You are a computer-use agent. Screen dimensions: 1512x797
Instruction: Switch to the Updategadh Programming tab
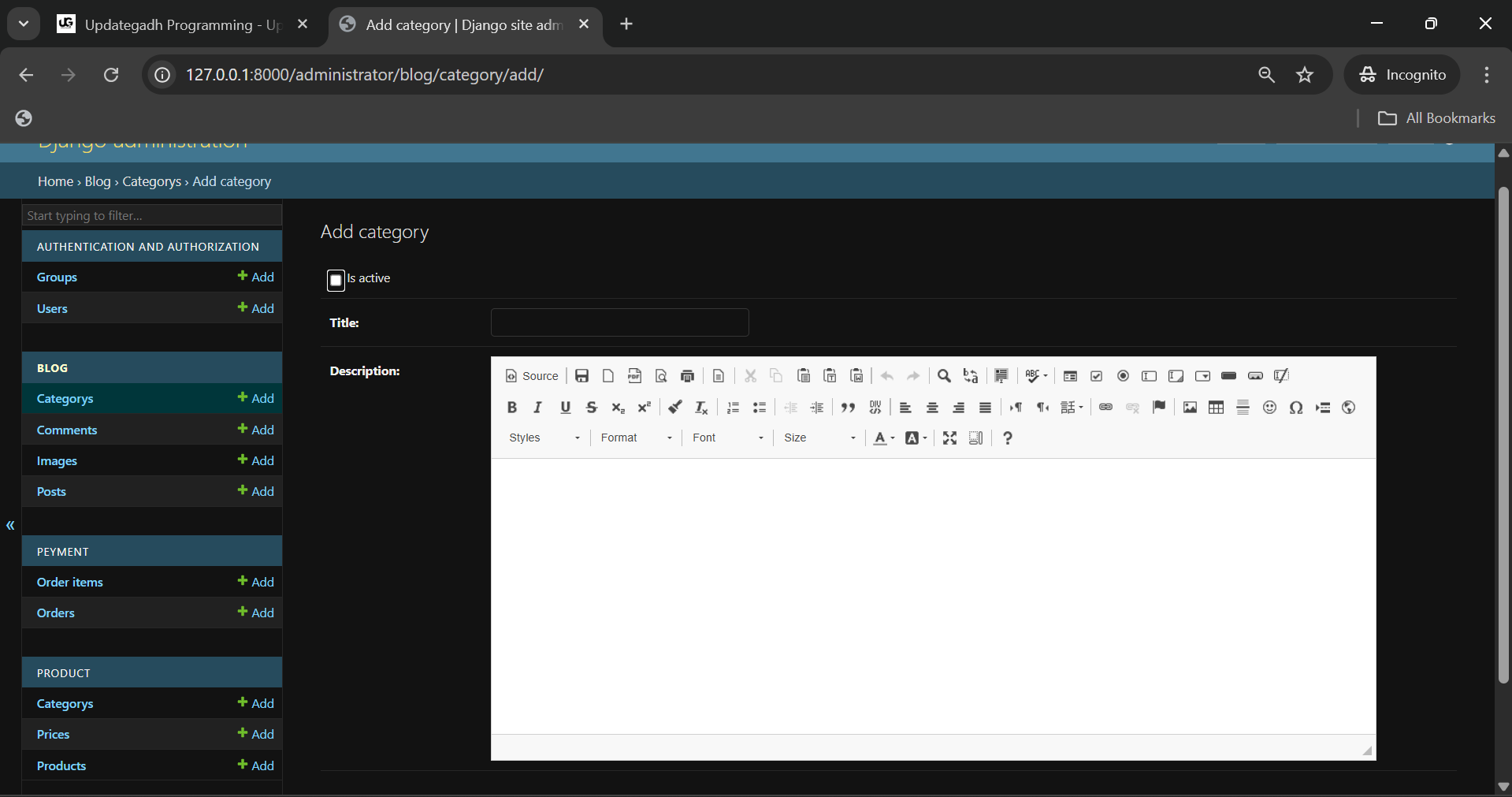tap(181, 25)
